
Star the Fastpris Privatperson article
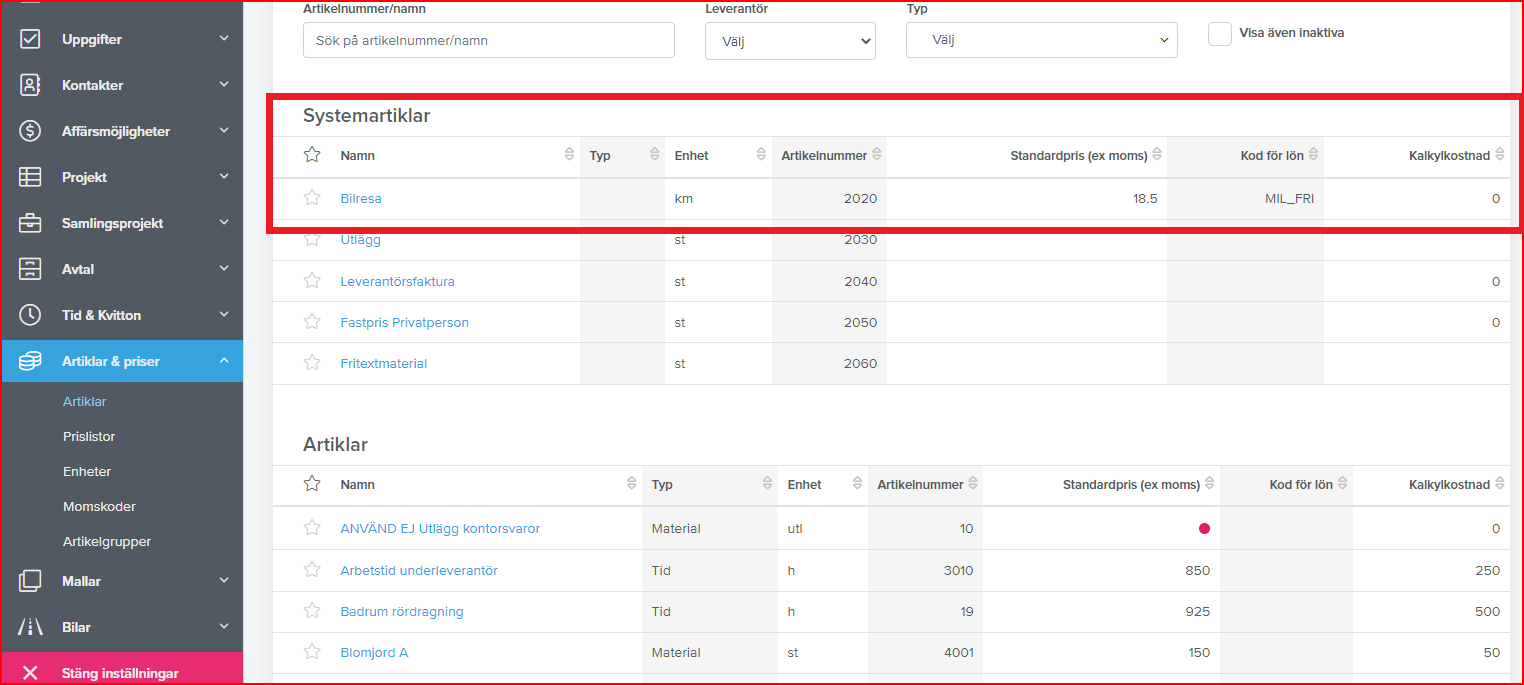tap(312, 322)
